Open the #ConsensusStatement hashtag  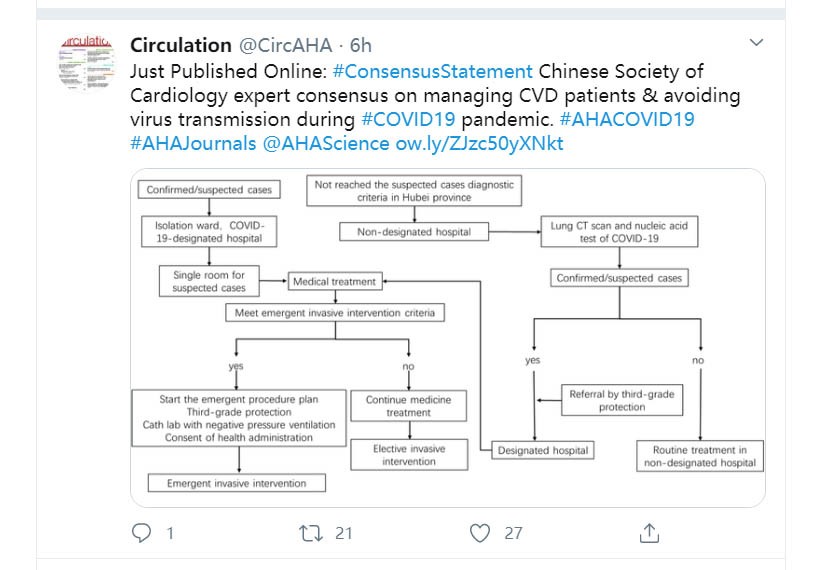[x=432, y=71]
